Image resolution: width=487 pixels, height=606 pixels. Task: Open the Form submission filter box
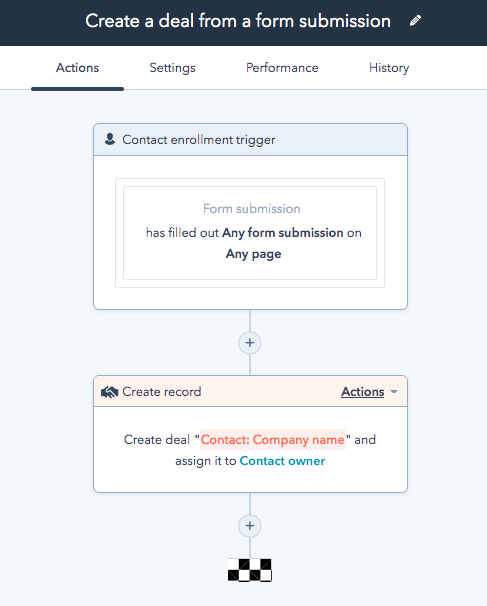(x=250, y=233)
